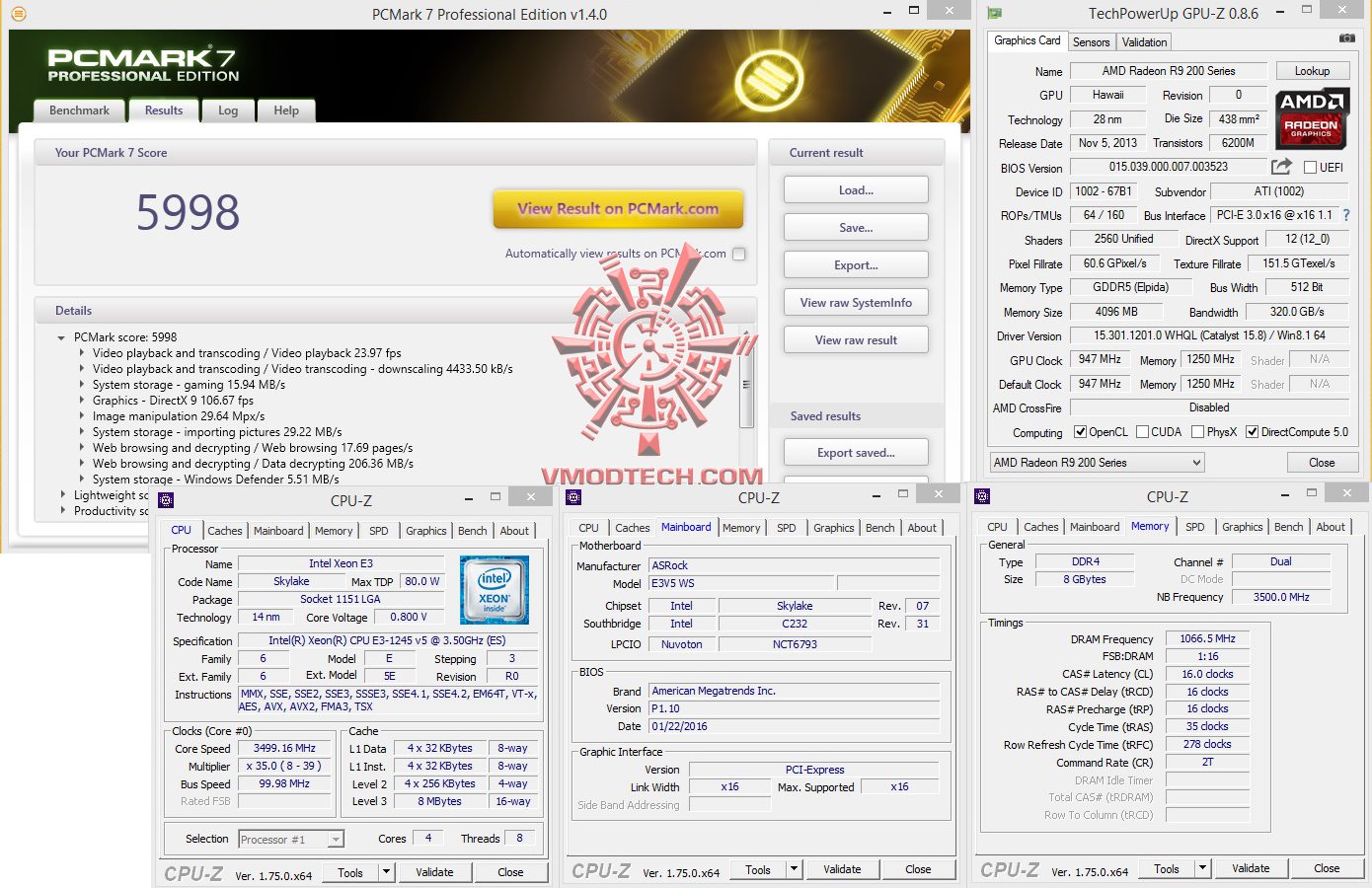Image resolution: width=1372 pixels, height=888 pixels.
Task: Click Close button in the GPU-Z window
Action: coord(1322,462)
